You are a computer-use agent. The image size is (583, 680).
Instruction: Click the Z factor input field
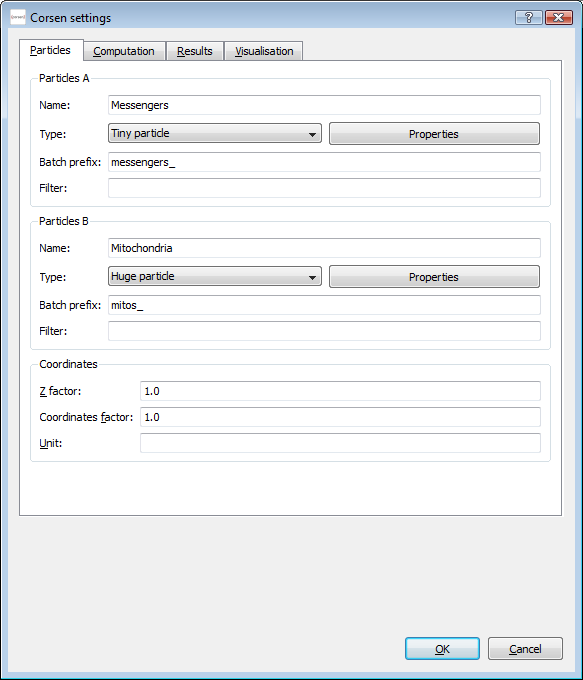[x=340, y=391]
